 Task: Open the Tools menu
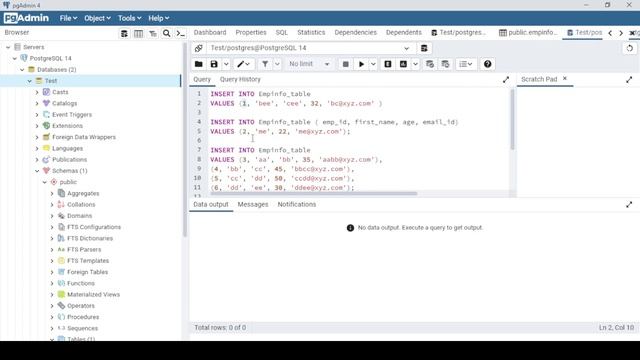pos(129,18)
